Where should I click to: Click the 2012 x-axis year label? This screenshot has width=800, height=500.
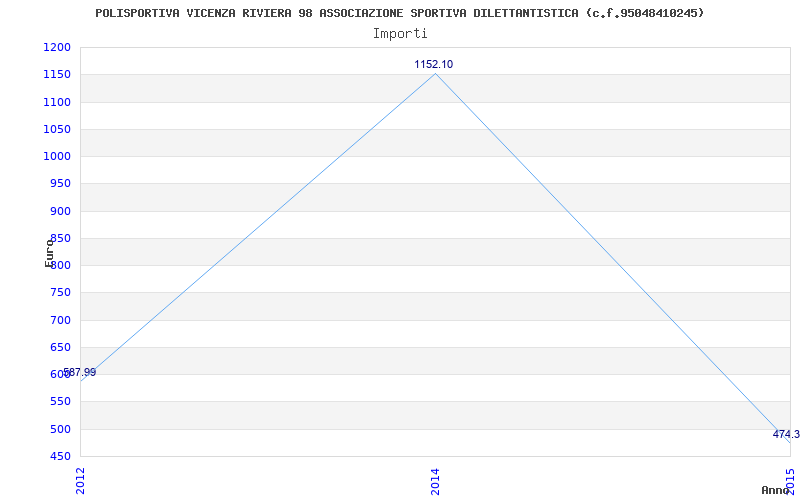pyautogui.click(x=80, y=480)
